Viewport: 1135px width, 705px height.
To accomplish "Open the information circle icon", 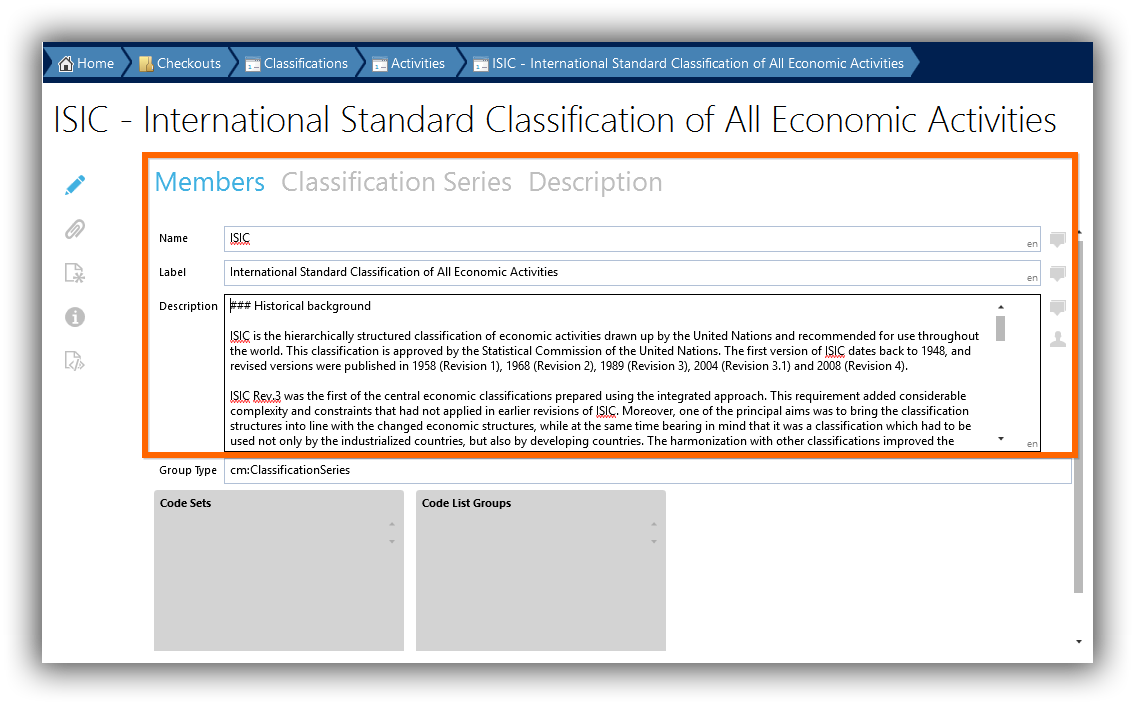I will [75, 317].
